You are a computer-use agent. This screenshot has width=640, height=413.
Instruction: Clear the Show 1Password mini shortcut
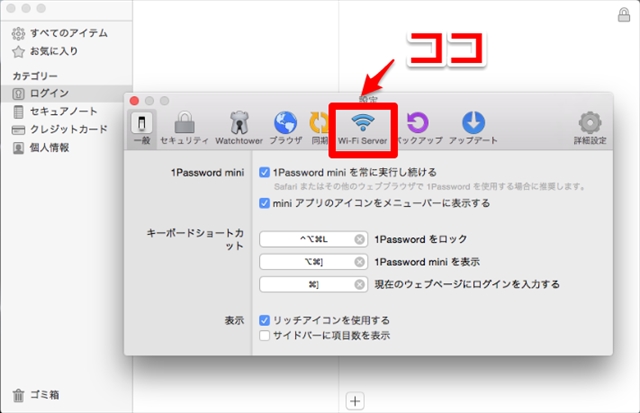[360, 262]
